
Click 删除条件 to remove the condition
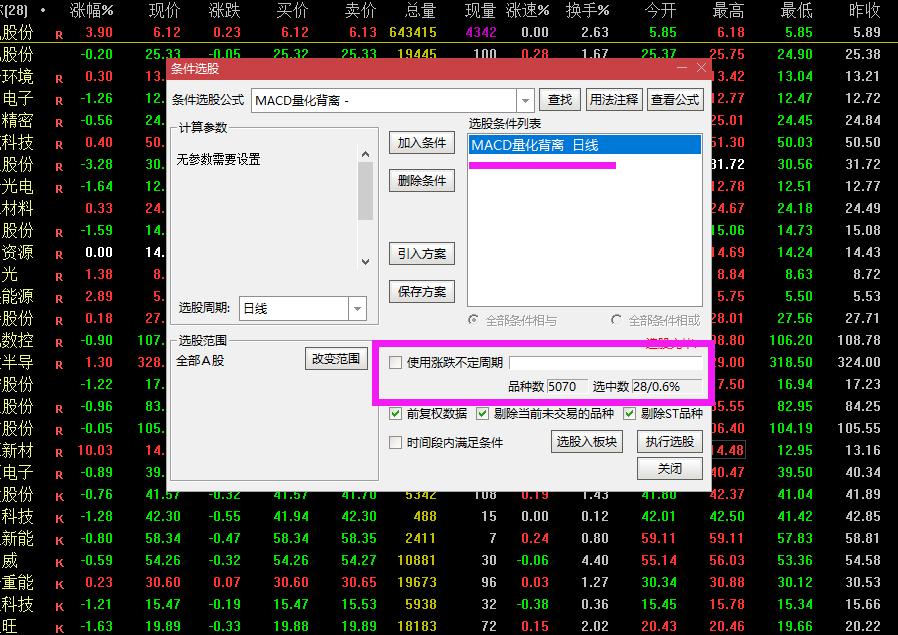tap(420, 180)
